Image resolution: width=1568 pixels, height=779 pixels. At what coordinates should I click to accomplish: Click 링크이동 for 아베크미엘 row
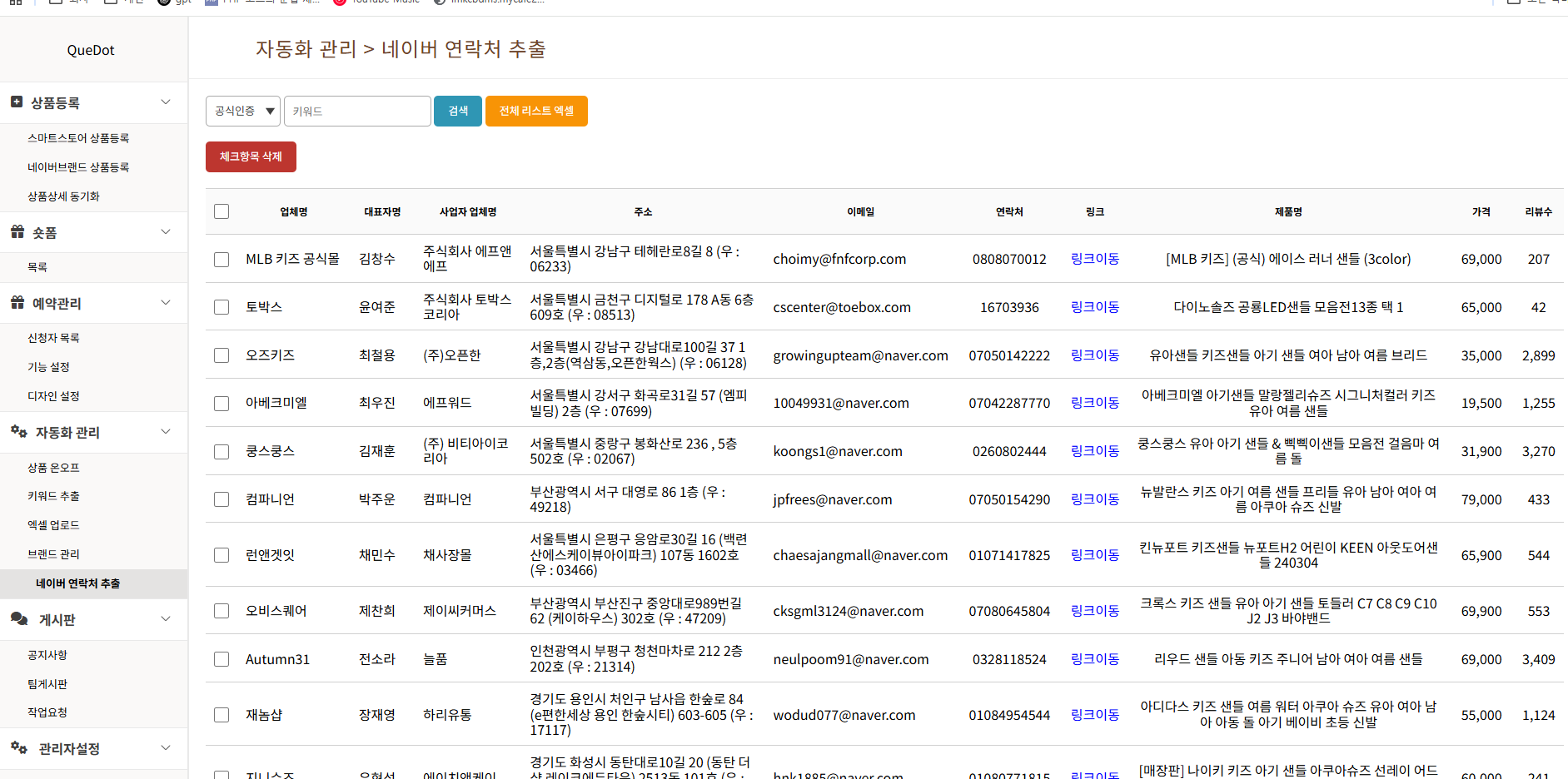[x=1095, y=403]
